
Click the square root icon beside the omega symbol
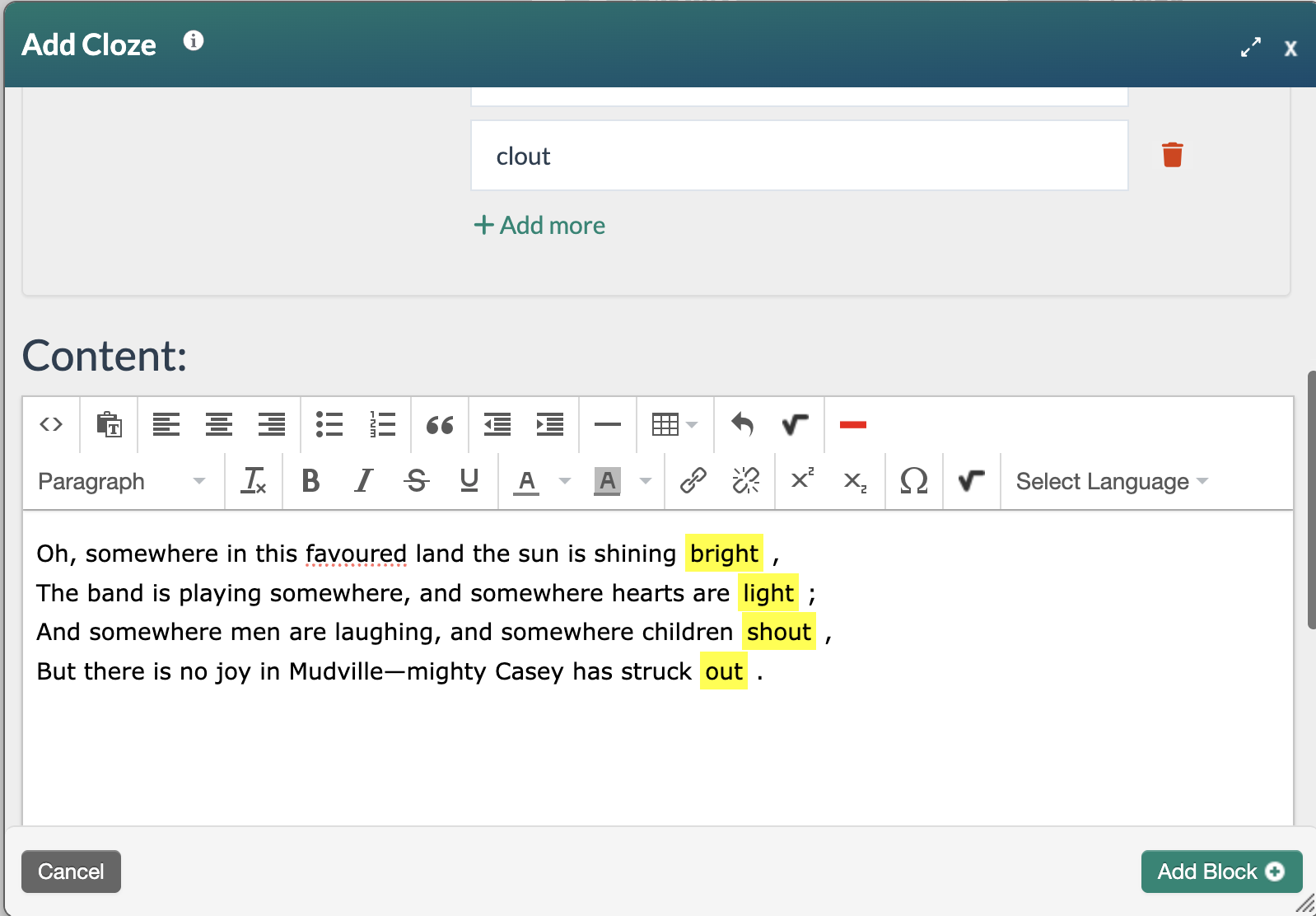[x=972, y=480]
